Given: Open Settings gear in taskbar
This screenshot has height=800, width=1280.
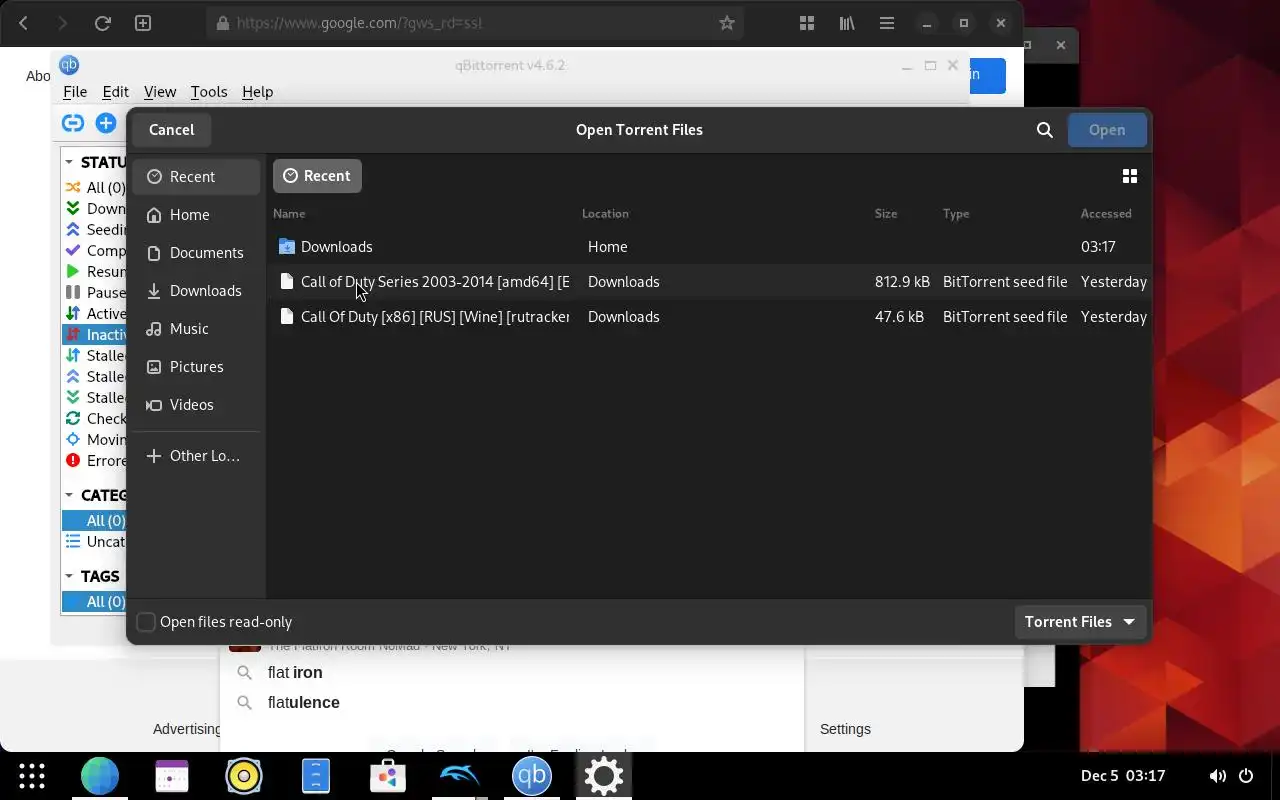Looking at the screenshot, I should pyautogui.click(x=604, y=776).
